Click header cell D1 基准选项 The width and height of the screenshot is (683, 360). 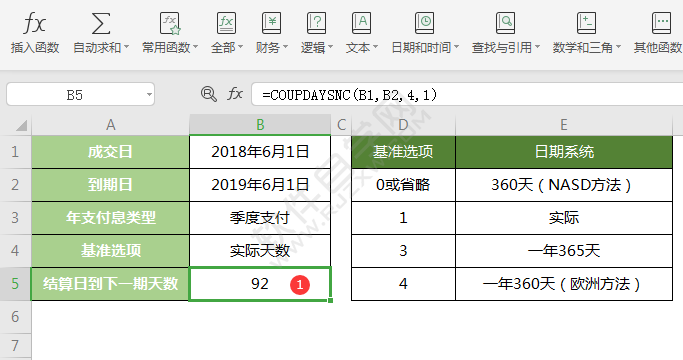pos(403,152)
